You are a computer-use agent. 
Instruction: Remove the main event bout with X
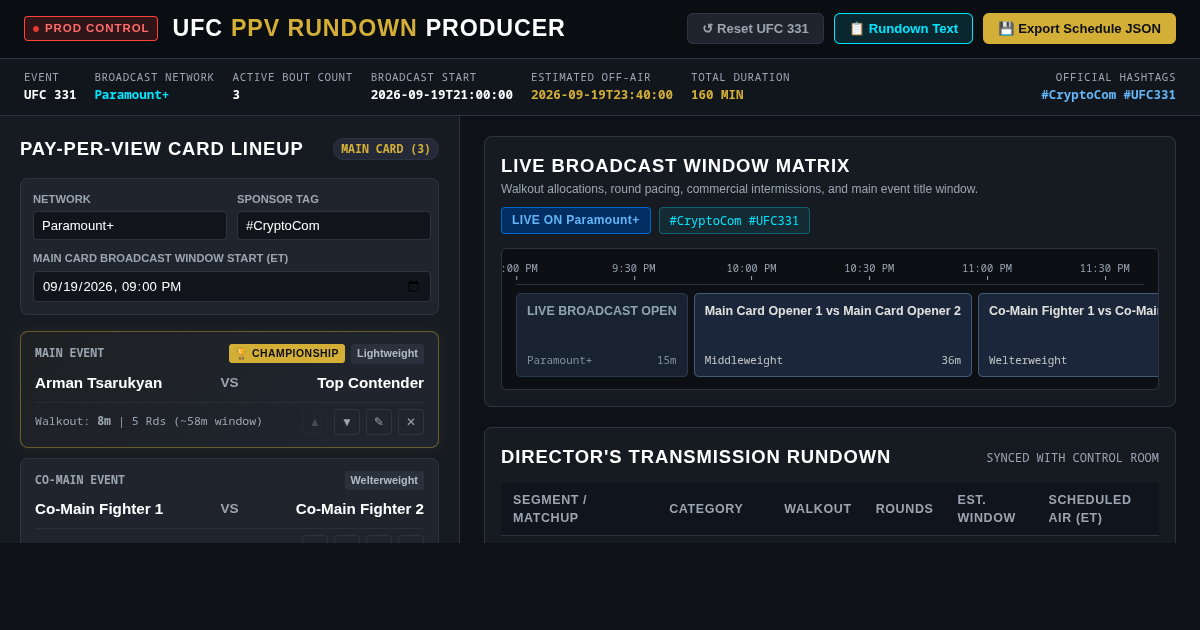coord(411,422)
